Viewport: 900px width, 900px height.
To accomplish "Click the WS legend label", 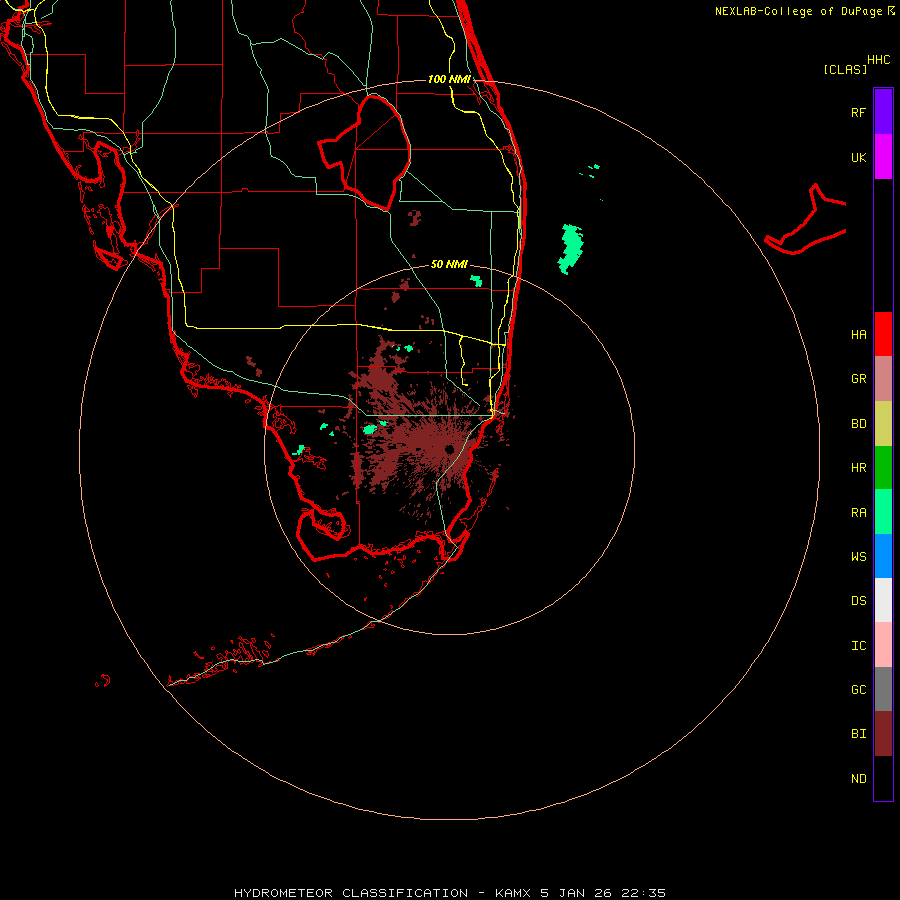I will pyautogui.click(x=858, y=557).
